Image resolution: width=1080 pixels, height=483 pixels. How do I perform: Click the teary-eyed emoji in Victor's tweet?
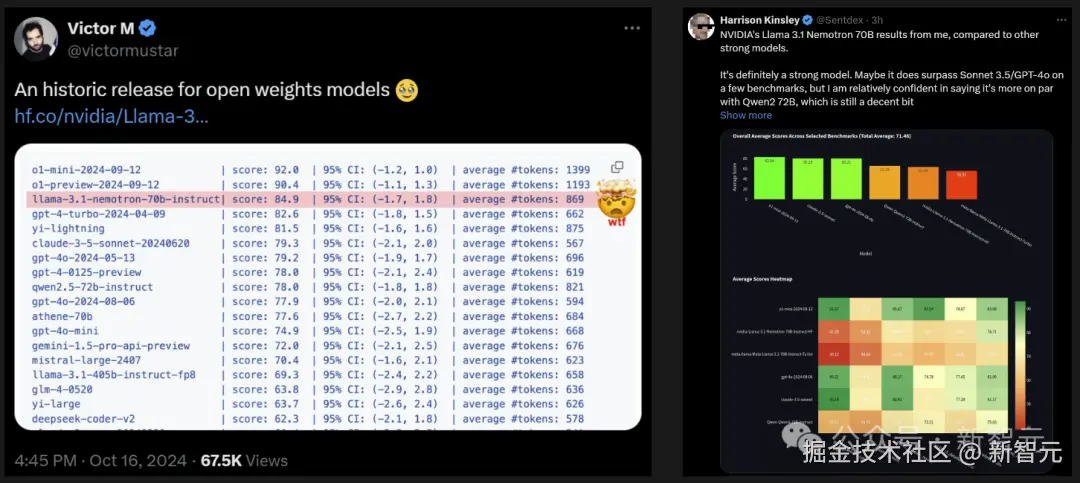point(406,90)
